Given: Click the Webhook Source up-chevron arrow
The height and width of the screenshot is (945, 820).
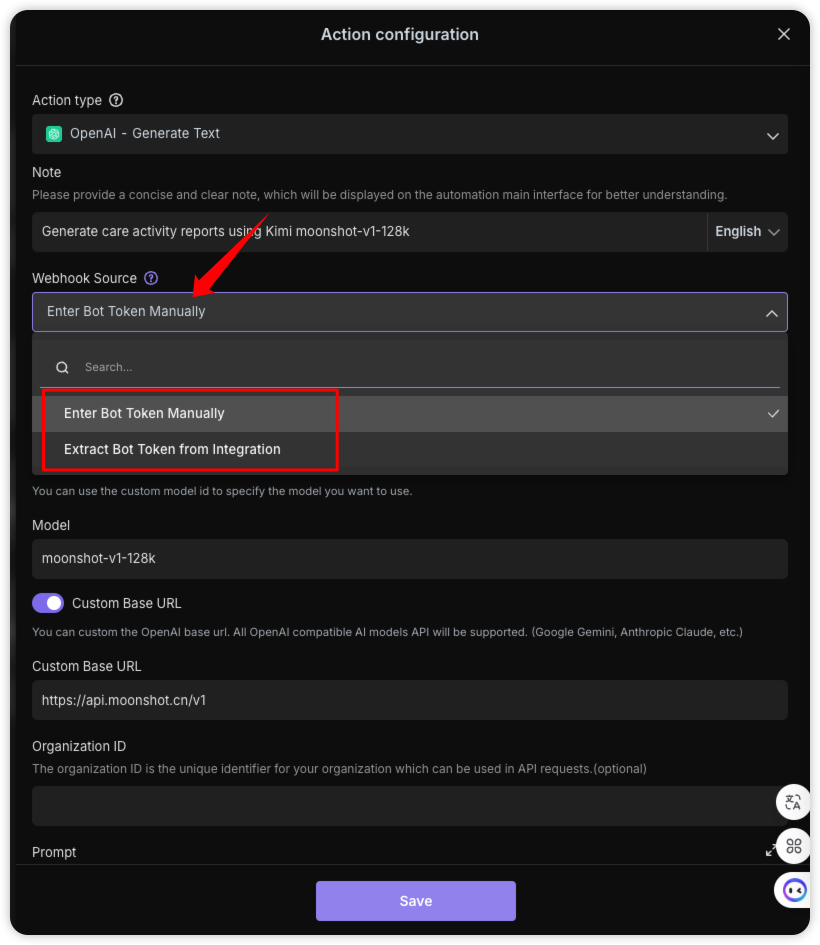Looking at the screenshot, I should [772, 313].
